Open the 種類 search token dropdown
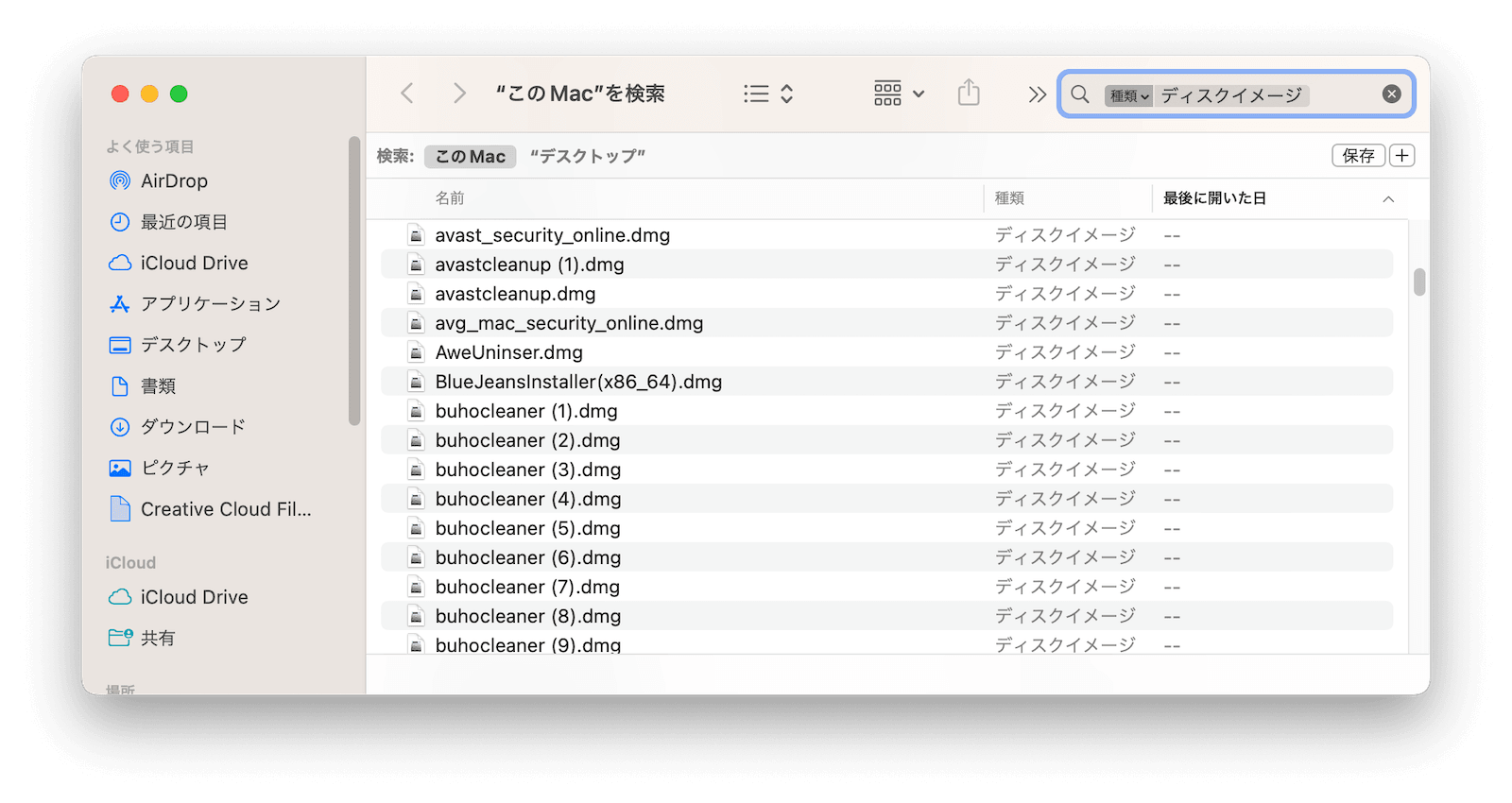 (1129, 95)
